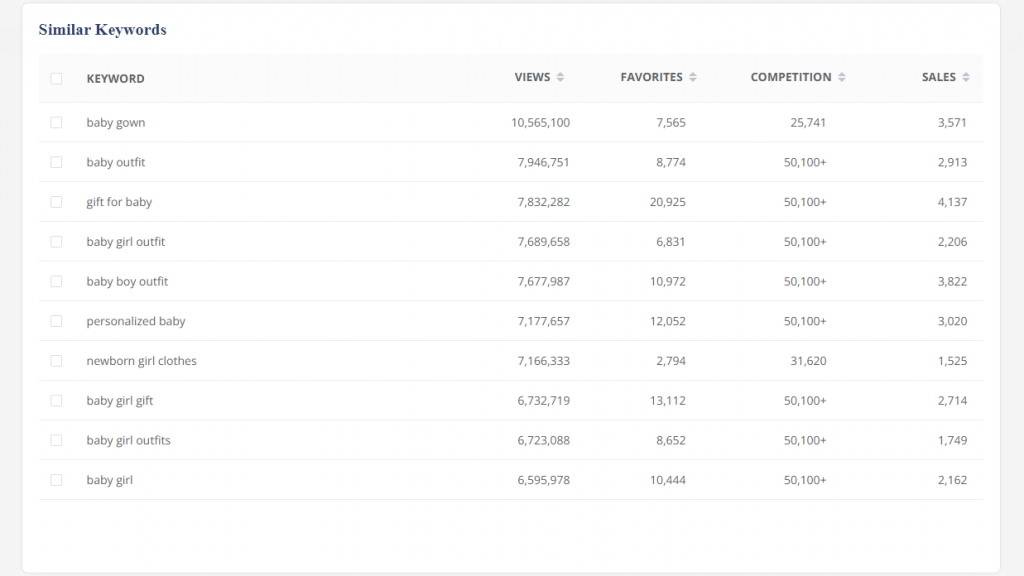Click the Keyword column header
This screenshot has width=1024, height=576.
click(115, 79)
